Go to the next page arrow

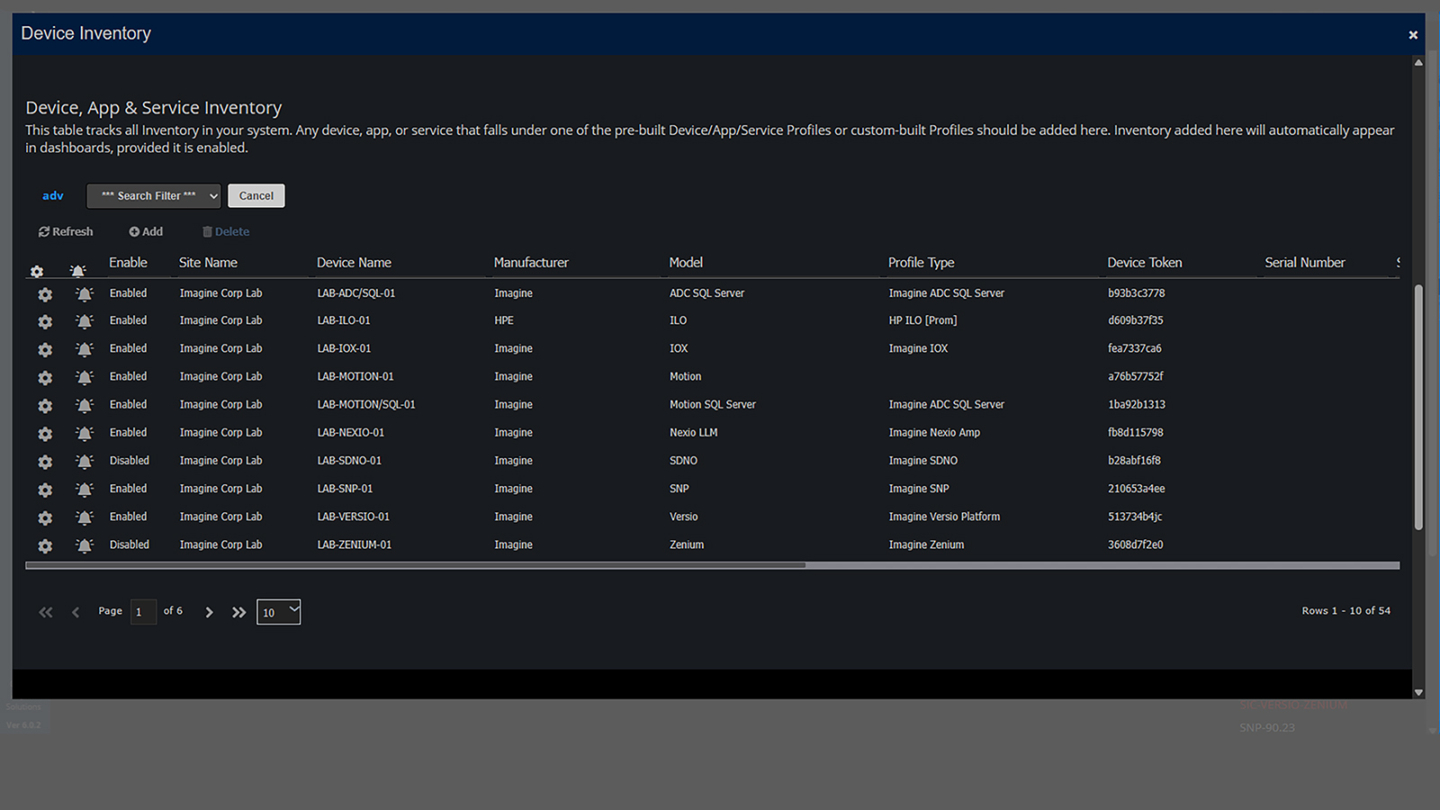pos(209,612)
